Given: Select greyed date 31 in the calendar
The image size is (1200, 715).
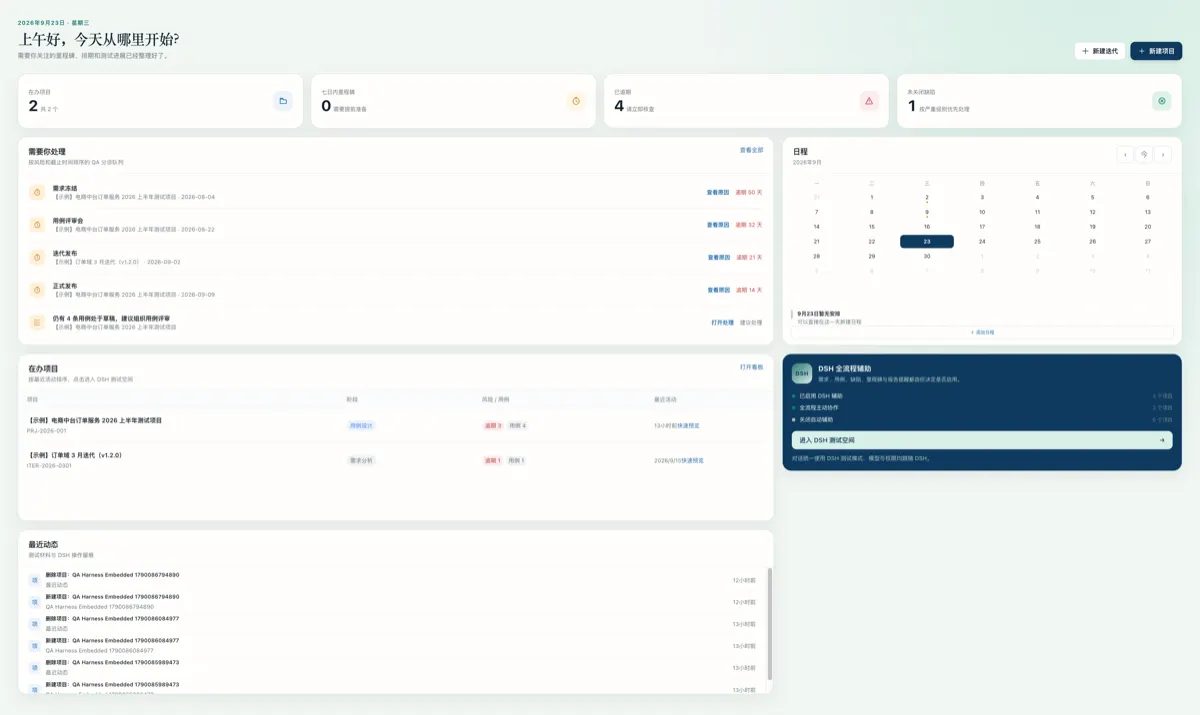Looking at the screenshot, I should coord(817,197).
